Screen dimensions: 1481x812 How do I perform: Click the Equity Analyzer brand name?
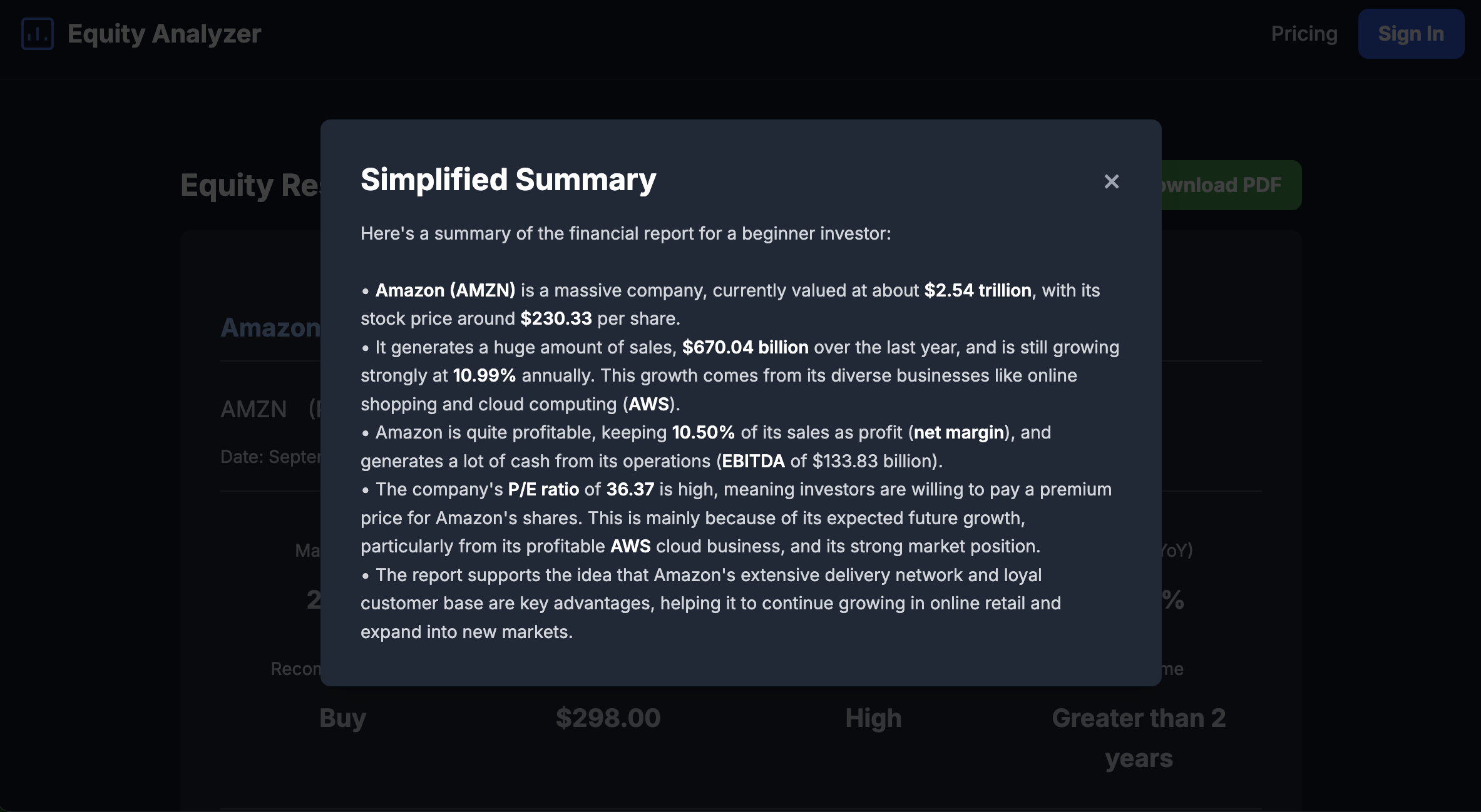[165, 34]
